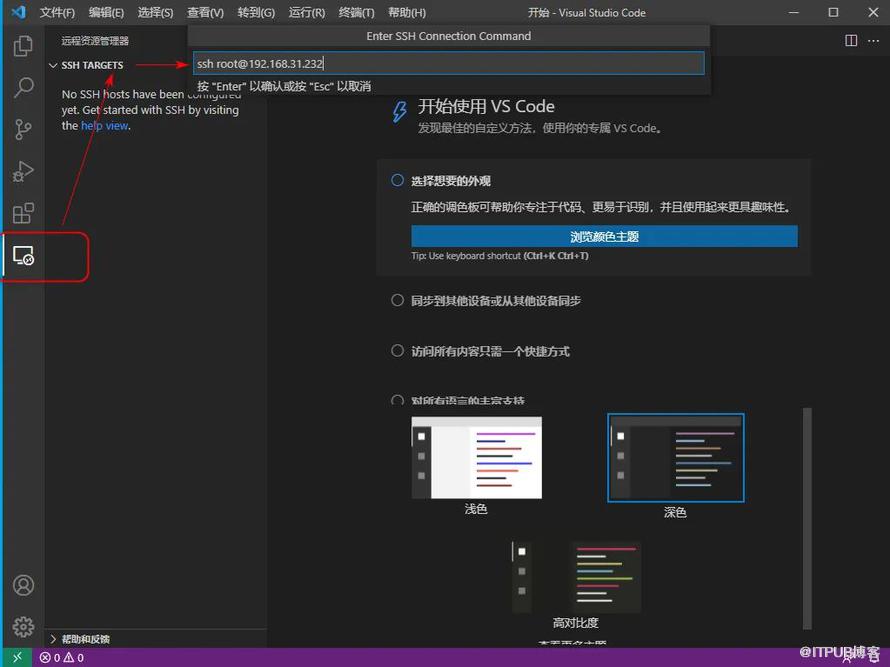The width and height of the screenshot is (890, 667).
Task: Choose the 浅色 light theme thumbnail
Action: click(x=476, y=458)
